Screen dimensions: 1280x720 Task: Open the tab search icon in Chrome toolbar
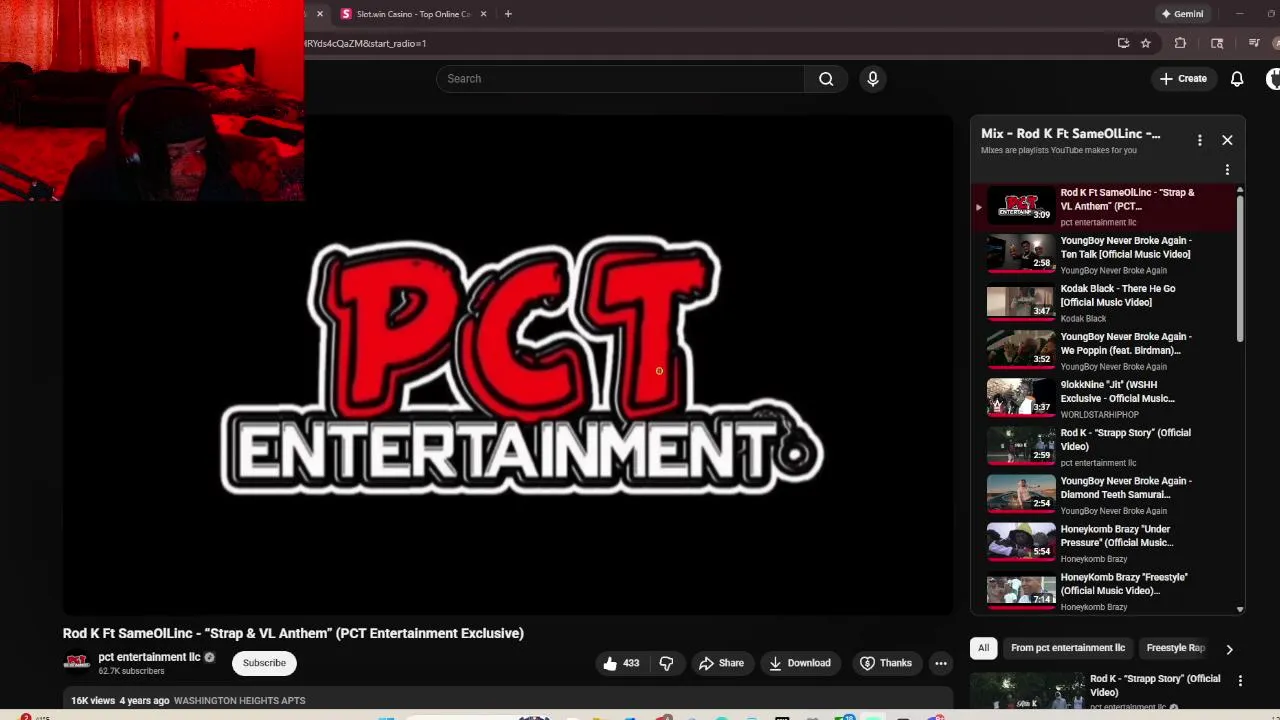click(1217, 43)
